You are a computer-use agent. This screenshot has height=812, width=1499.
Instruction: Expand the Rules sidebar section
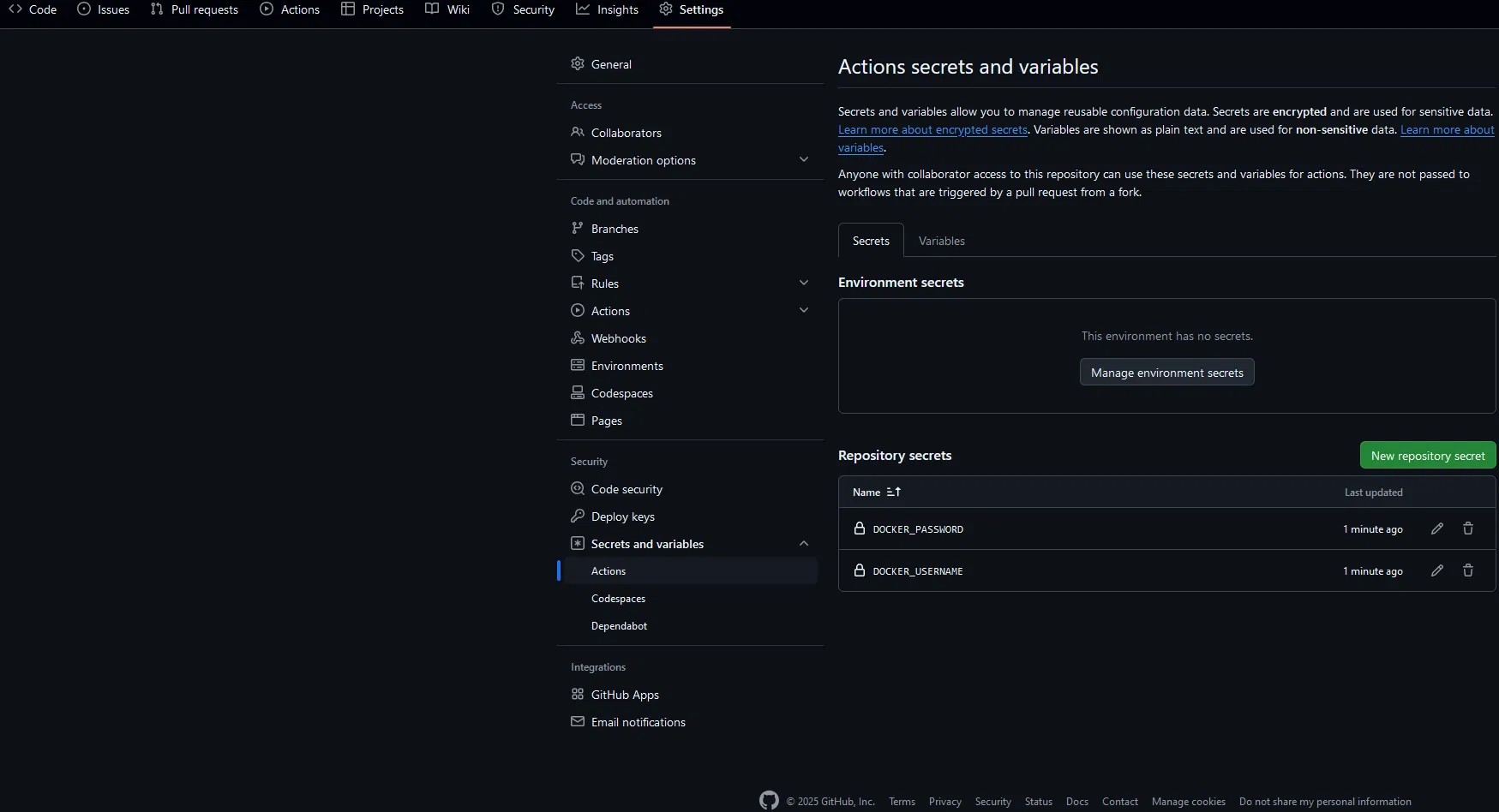tap(803, 283)
